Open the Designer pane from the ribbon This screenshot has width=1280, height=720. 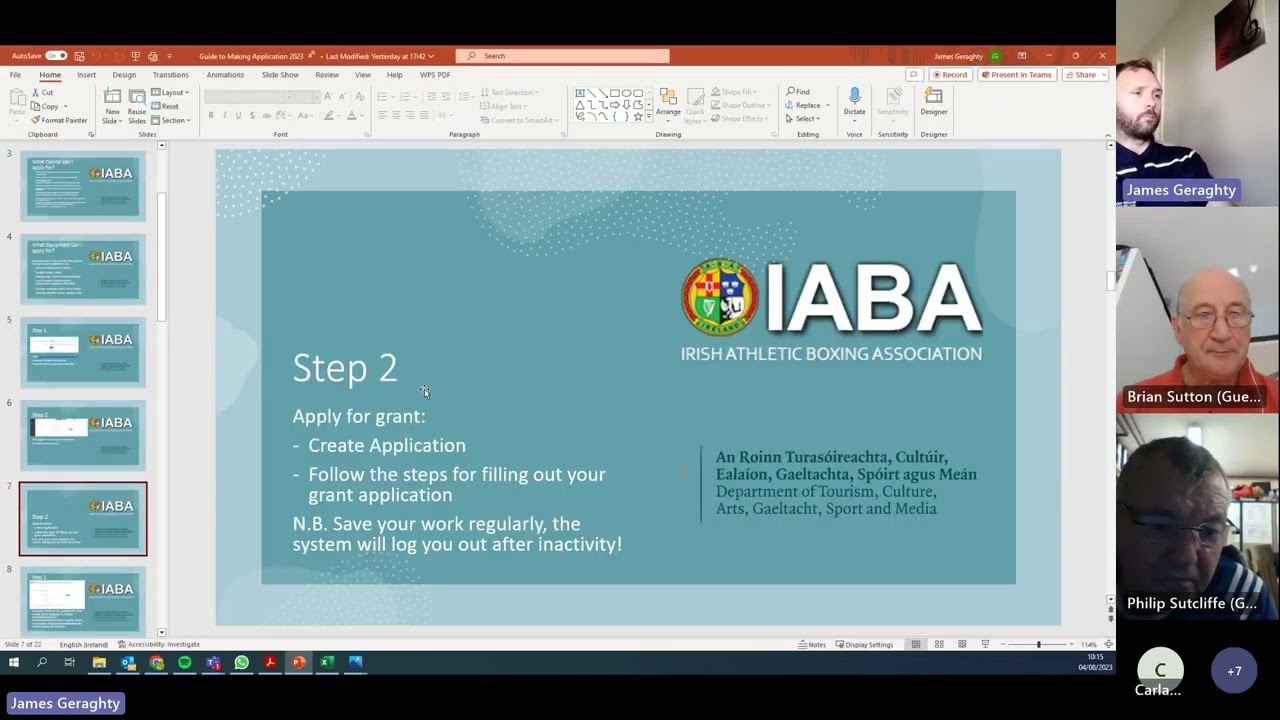click(933, 101)
